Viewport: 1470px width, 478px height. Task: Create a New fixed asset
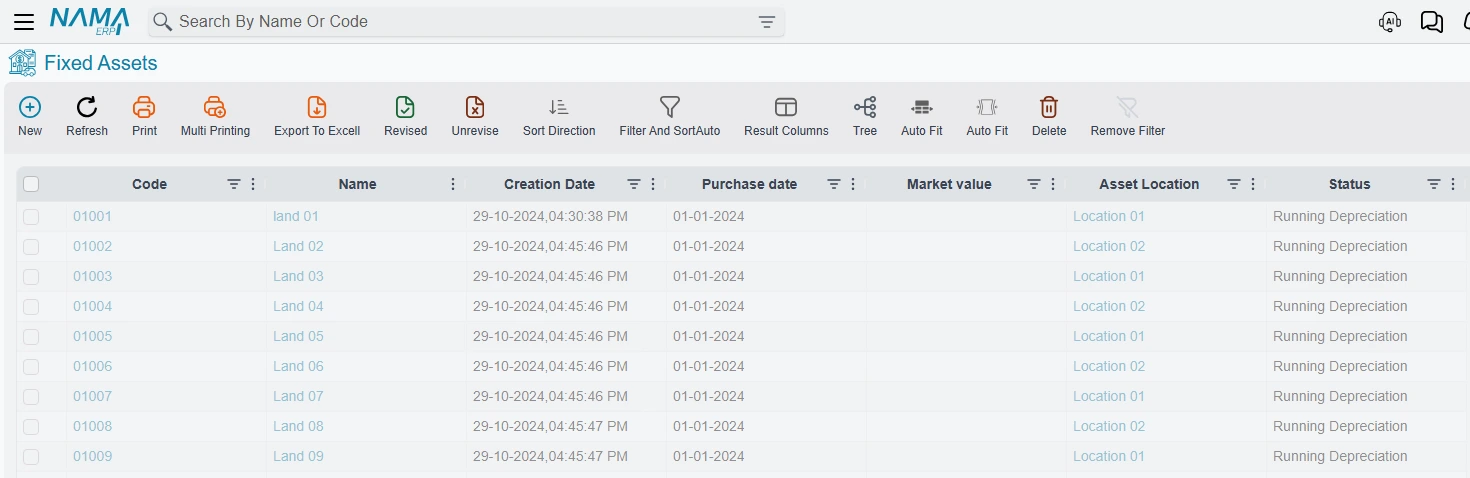[30, 117]
